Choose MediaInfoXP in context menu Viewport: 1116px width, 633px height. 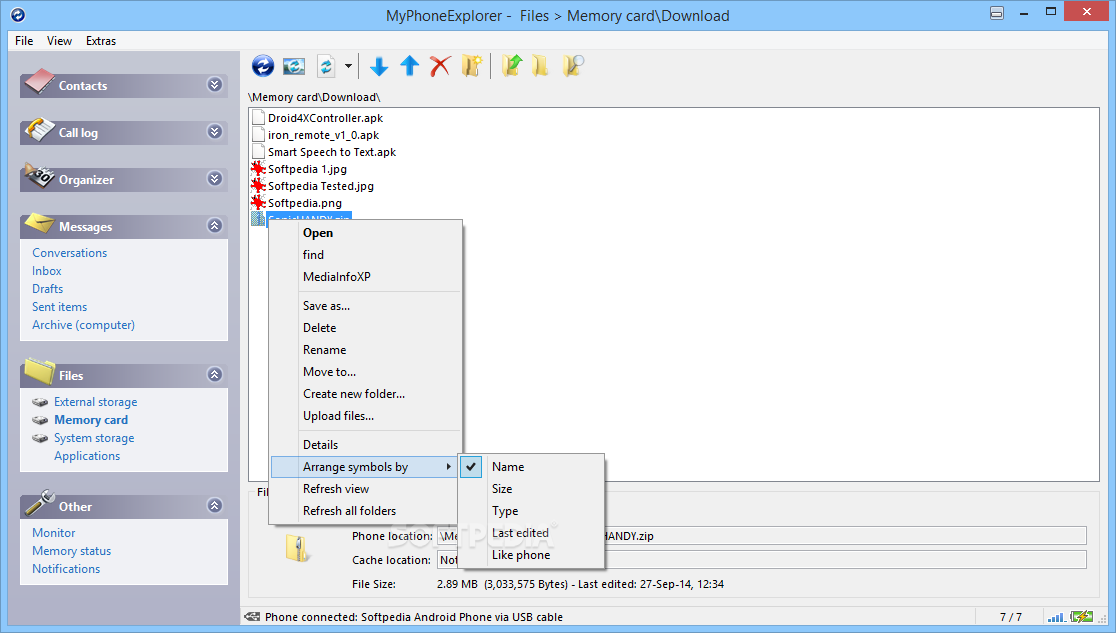point(364,277)
